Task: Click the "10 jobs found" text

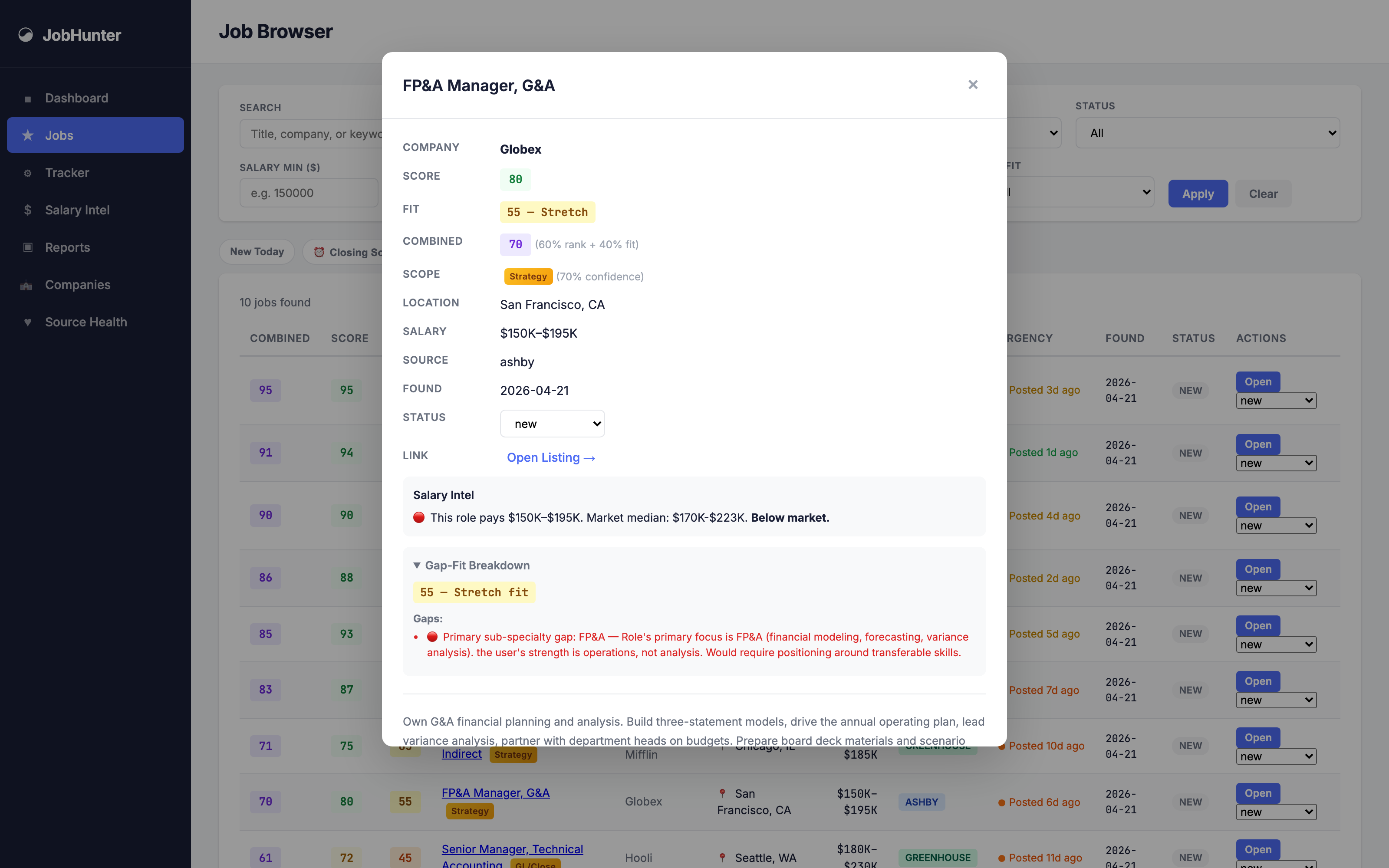Action: point(275,302)
